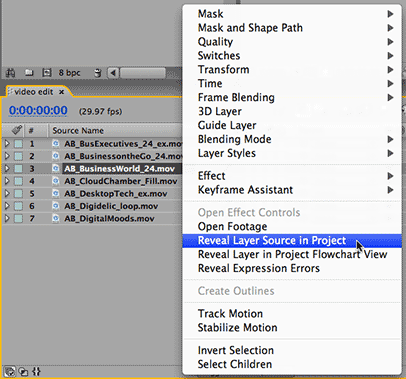This screenshot has width=406, height=379.
Task: Expand layer 6 AB_Digidelic_loop properties
Action: pos(7,206)
